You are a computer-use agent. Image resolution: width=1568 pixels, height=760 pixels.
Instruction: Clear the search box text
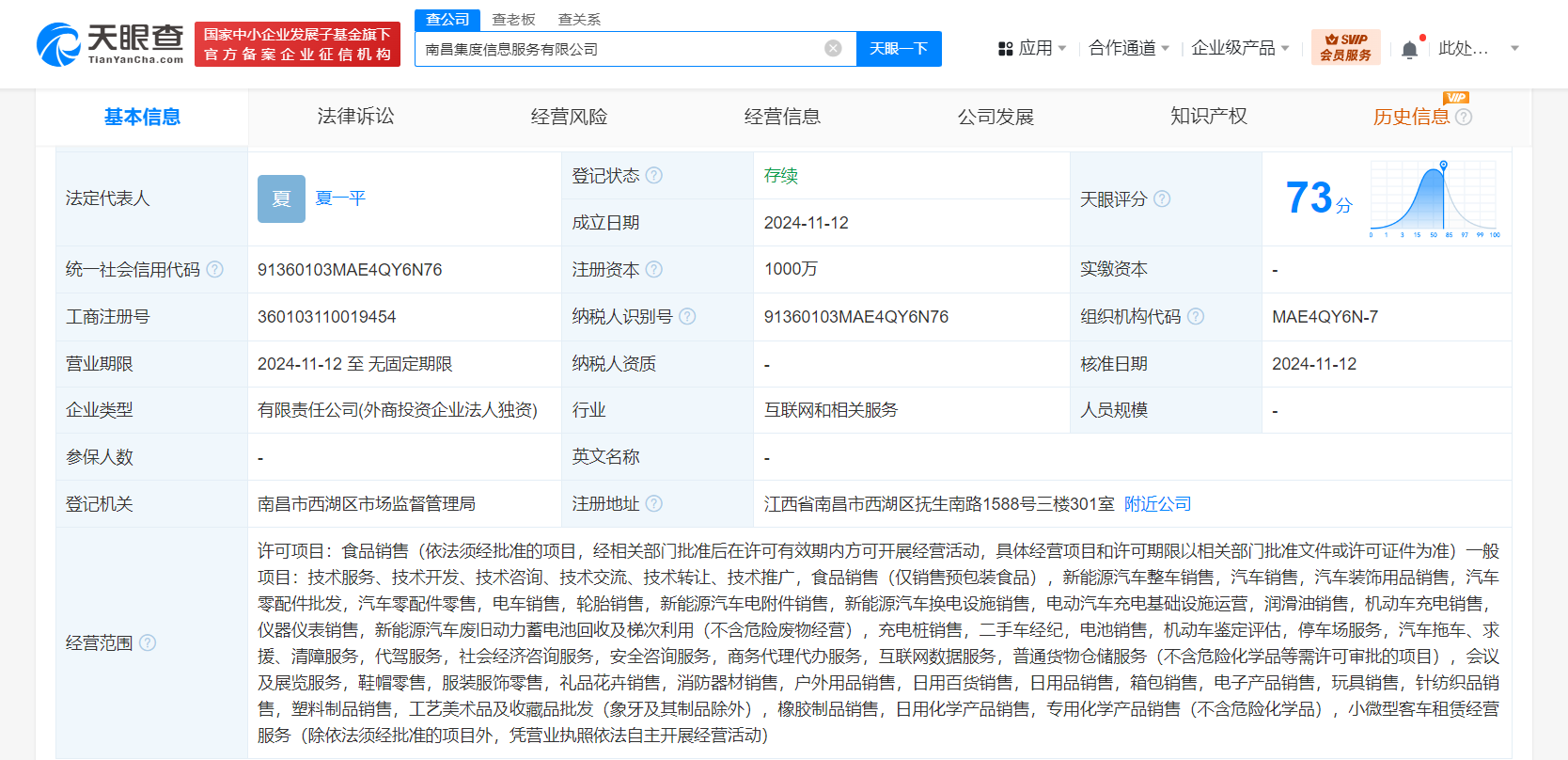point(833,49)
